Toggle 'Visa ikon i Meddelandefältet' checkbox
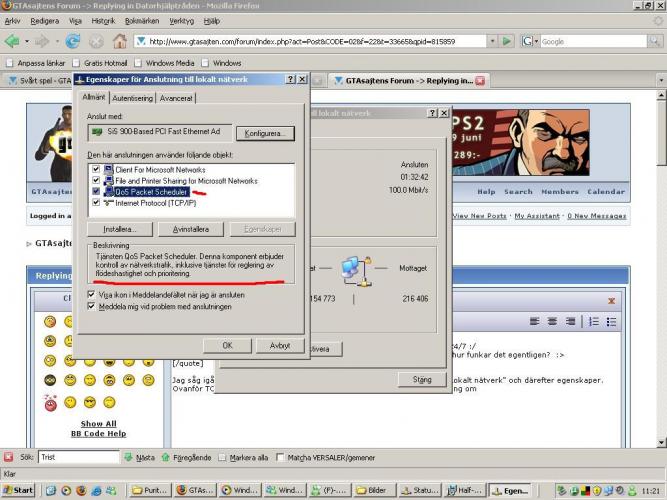Image resolution: width=667 pixels, height=500 pixels. (93, 295)
